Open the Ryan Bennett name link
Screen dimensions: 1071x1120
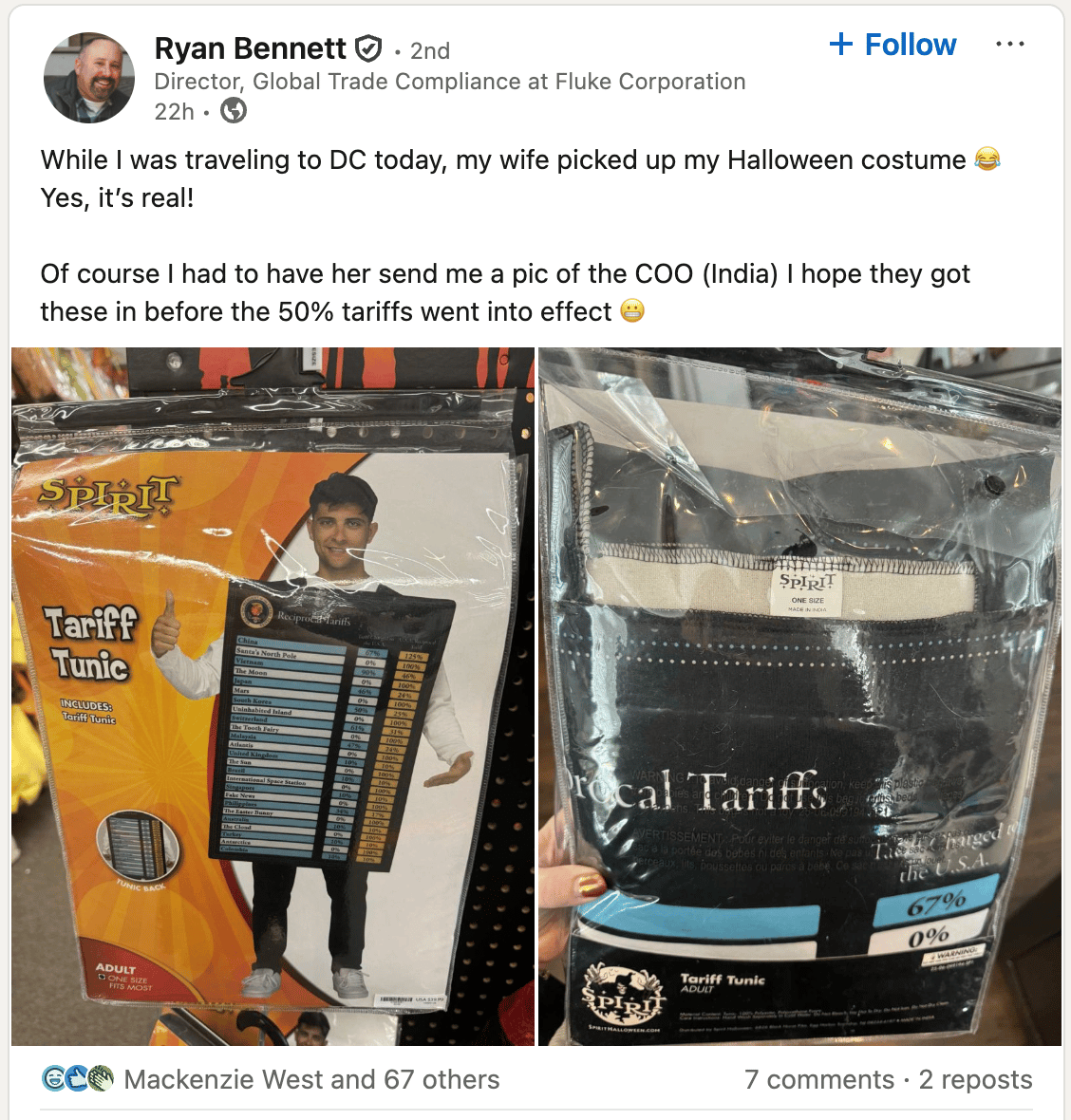[250, 48]
